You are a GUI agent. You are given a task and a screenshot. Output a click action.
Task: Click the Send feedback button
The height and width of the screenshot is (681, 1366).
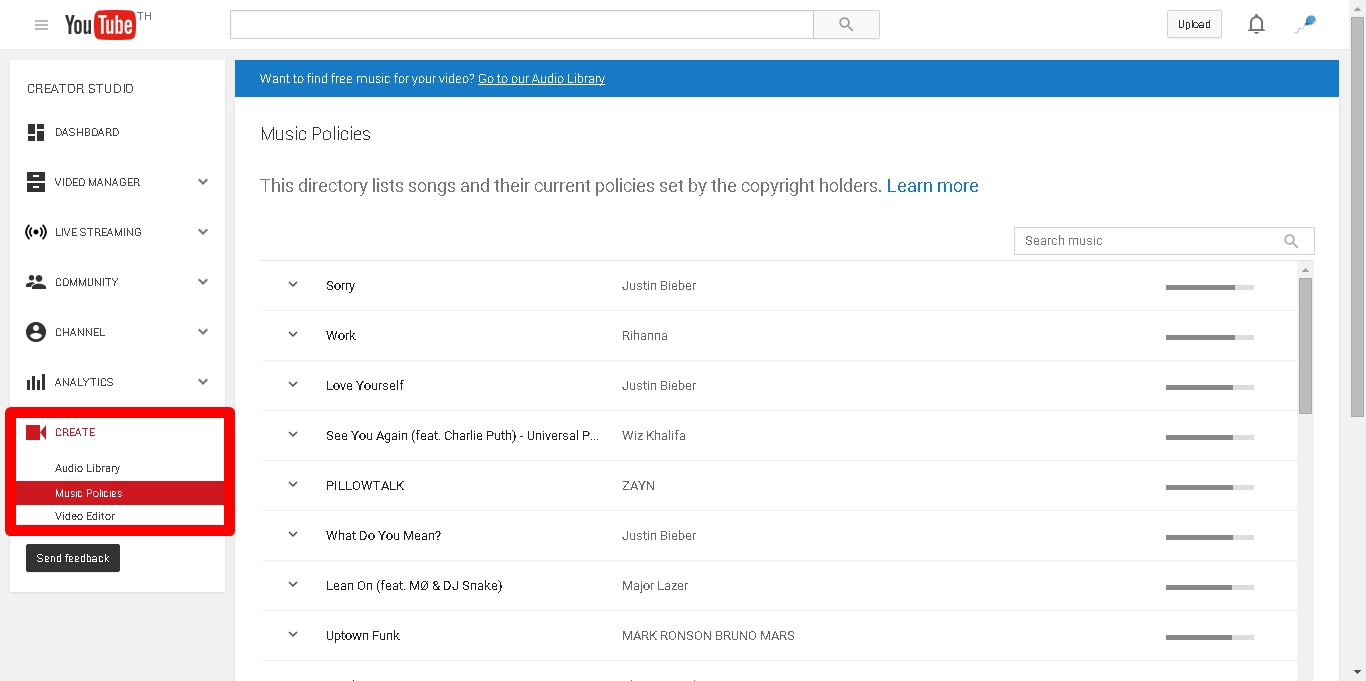(73, 558)
